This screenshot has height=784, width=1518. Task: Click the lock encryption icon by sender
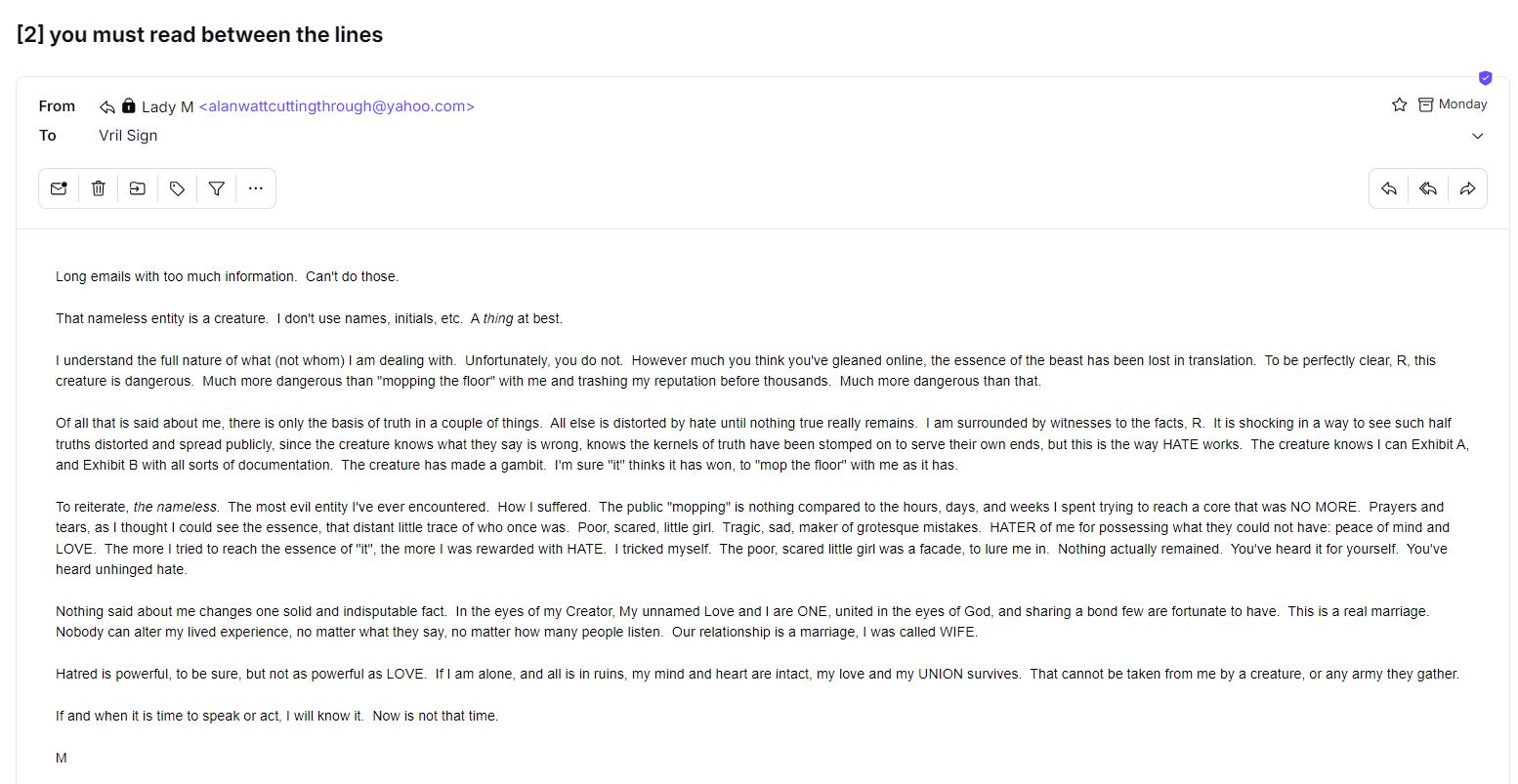pyautogui.click(x=128, y=105)
